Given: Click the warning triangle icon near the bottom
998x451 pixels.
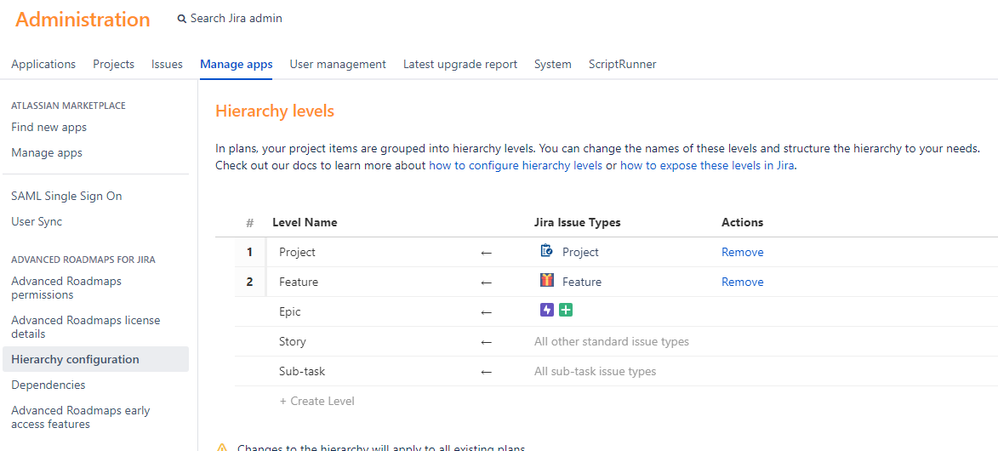Looking at the screenshot, I should click(x=221, y=448).
